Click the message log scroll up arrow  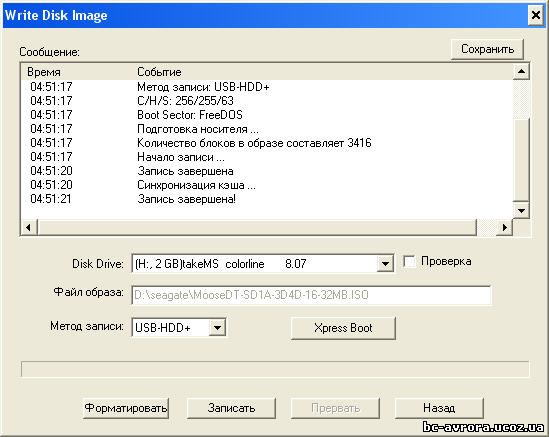tap(521, 72)
